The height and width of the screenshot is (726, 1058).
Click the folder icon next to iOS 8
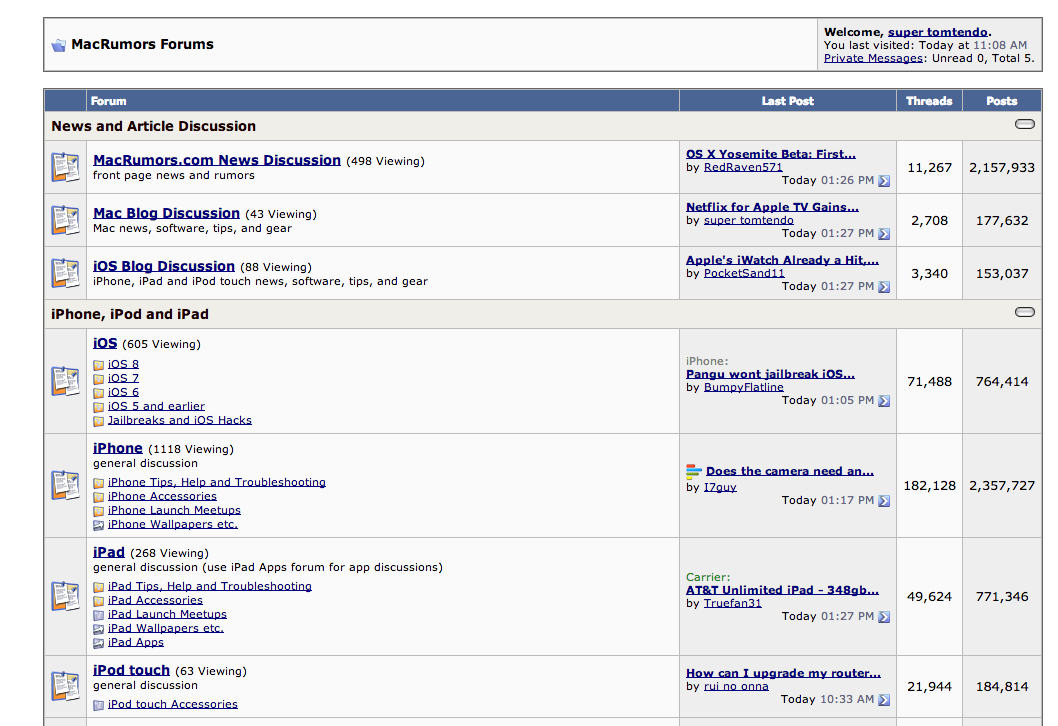point(99,365)
